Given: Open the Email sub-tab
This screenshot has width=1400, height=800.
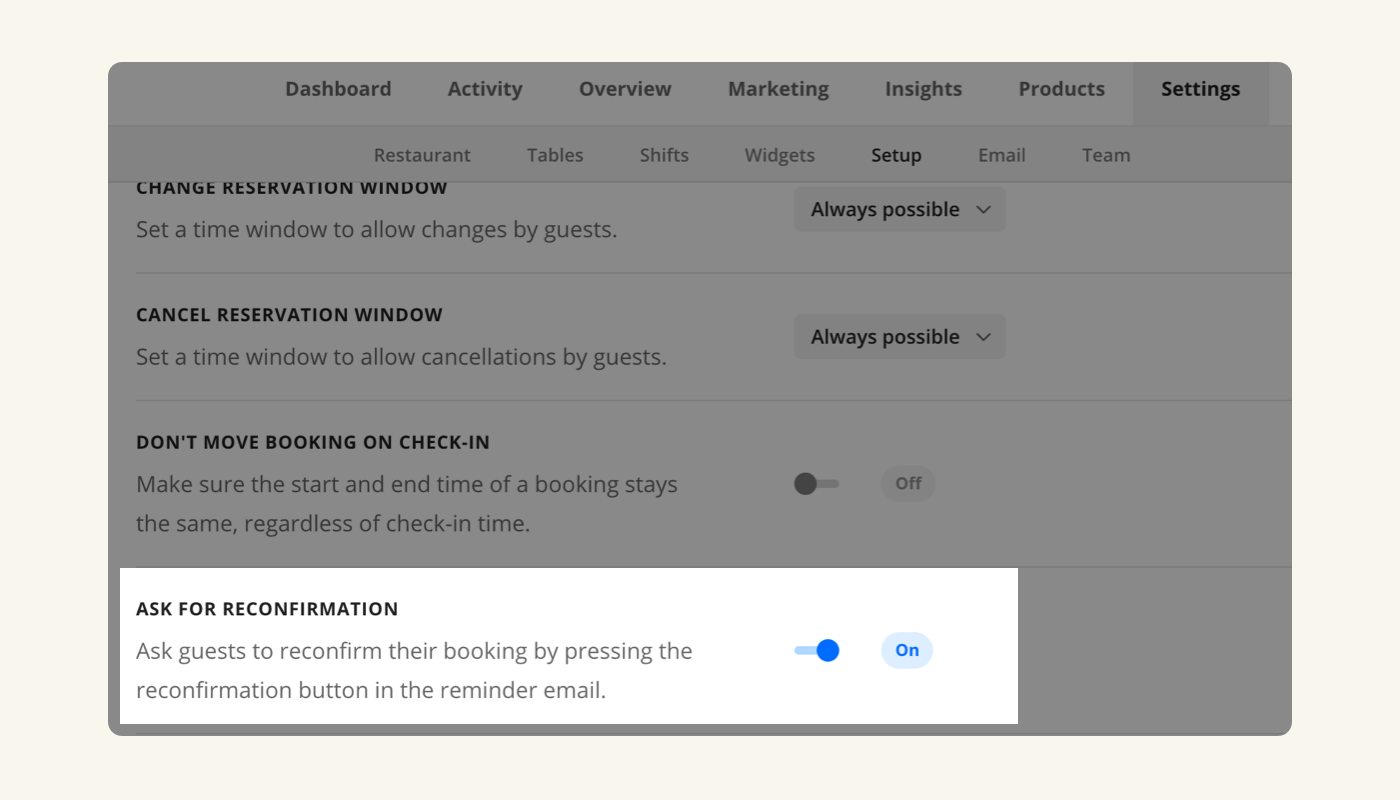Looking at the screenshot, I should [1002, 155].
